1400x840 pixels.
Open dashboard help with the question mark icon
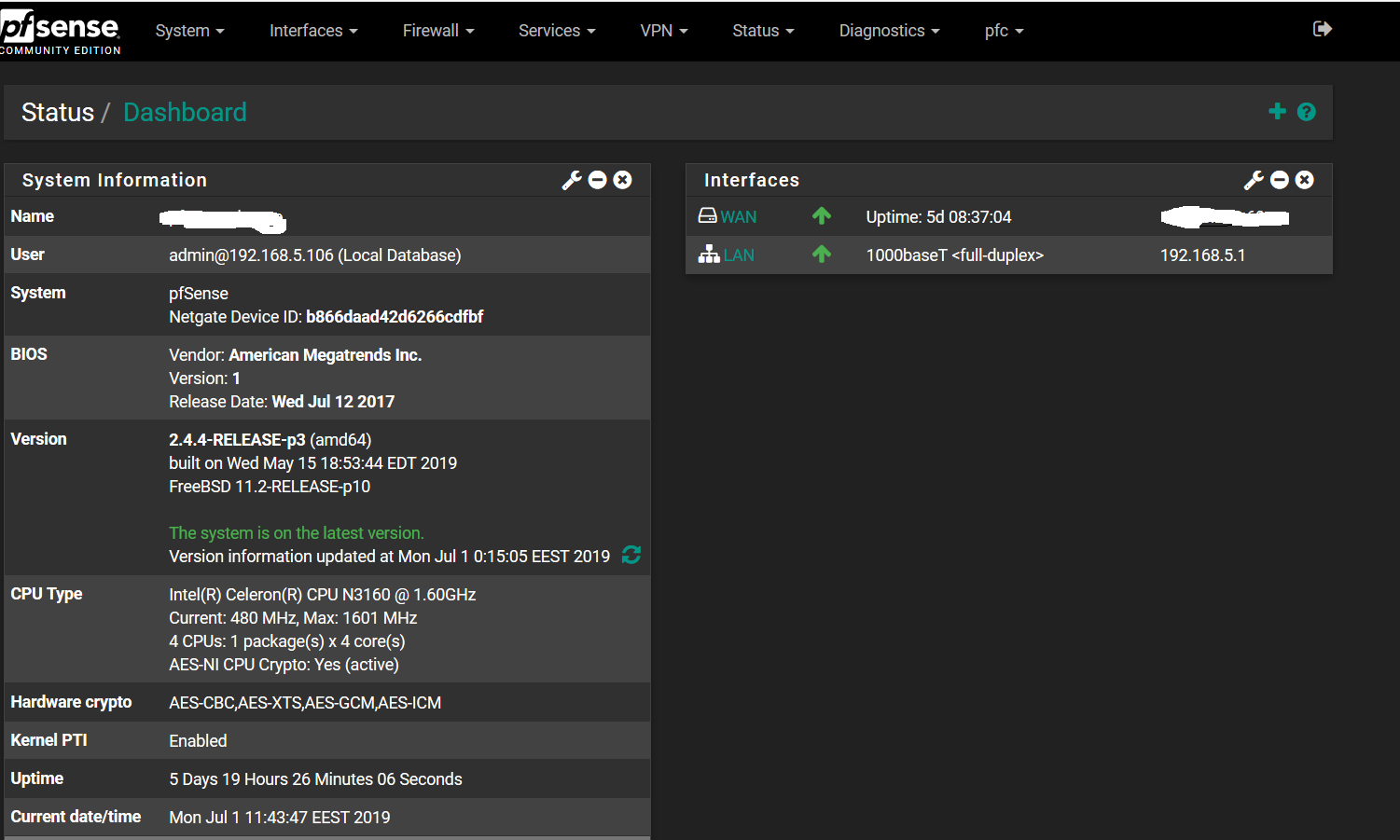[x=1307, y=112]
